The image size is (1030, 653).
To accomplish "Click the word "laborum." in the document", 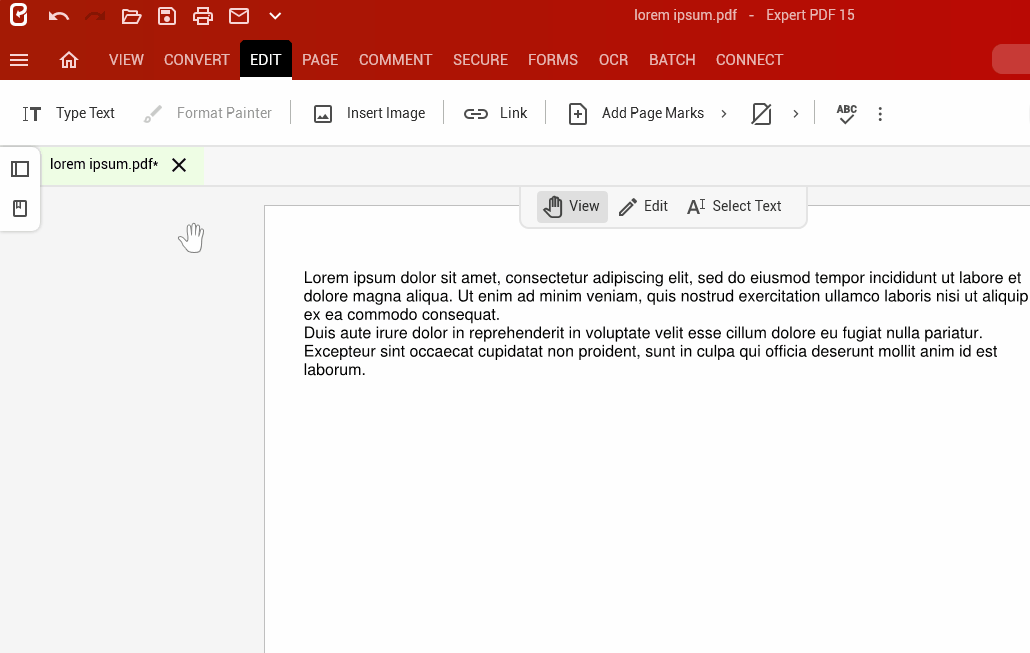I will (334, 370).
